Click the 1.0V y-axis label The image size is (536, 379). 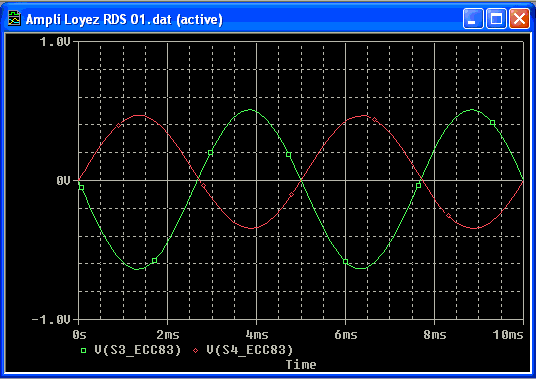point(55,42)
